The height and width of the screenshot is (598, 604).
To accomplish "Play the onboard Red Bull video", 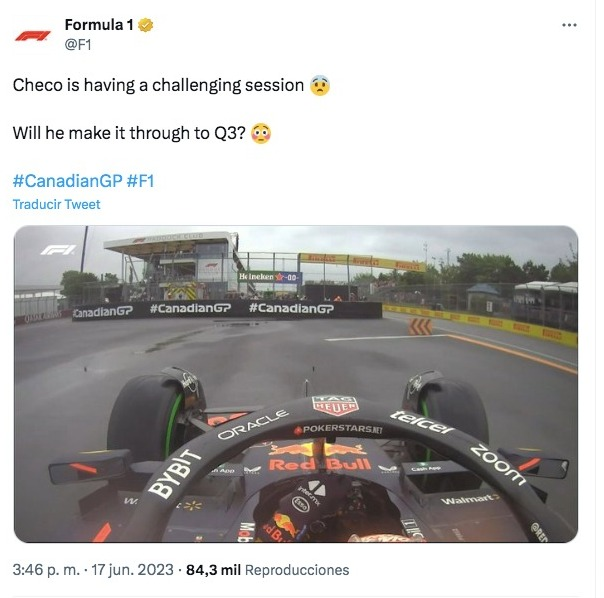I will click(296, 384).
